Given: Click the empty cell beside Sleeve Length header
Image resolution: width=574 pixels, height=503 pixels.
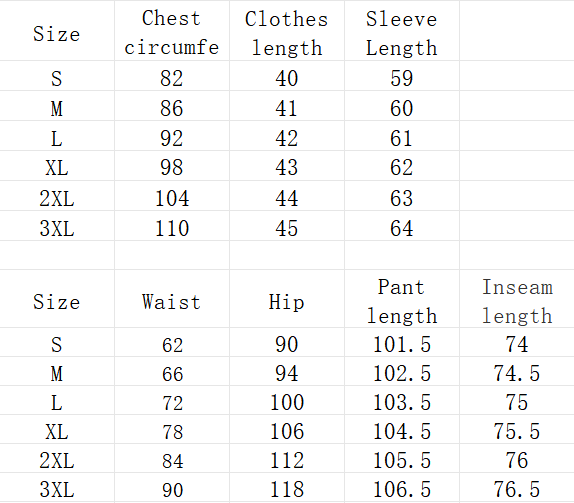Looking at the screenshot, I should coord(517,31).
